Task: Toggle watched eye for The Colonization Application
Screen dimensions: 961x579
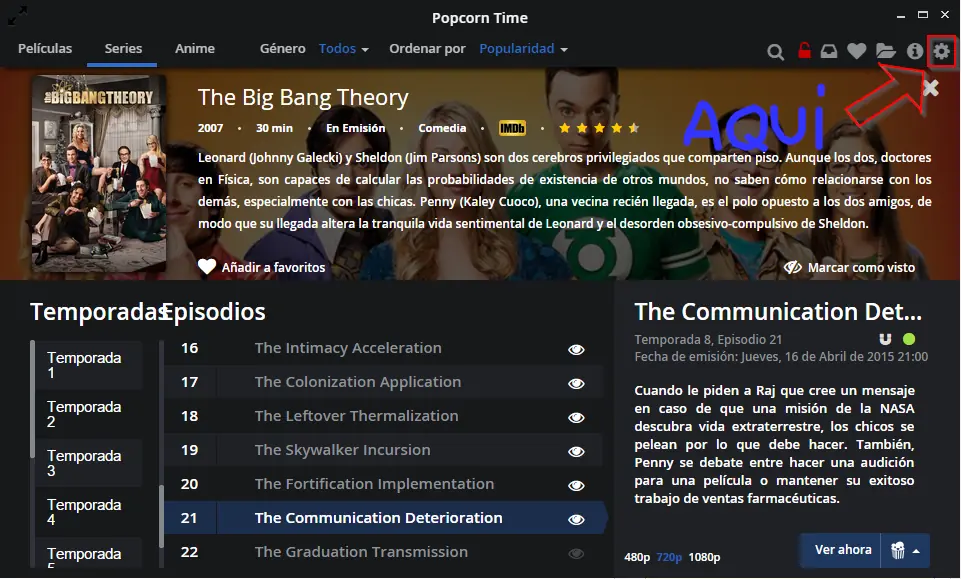Action: coord(575,384)
